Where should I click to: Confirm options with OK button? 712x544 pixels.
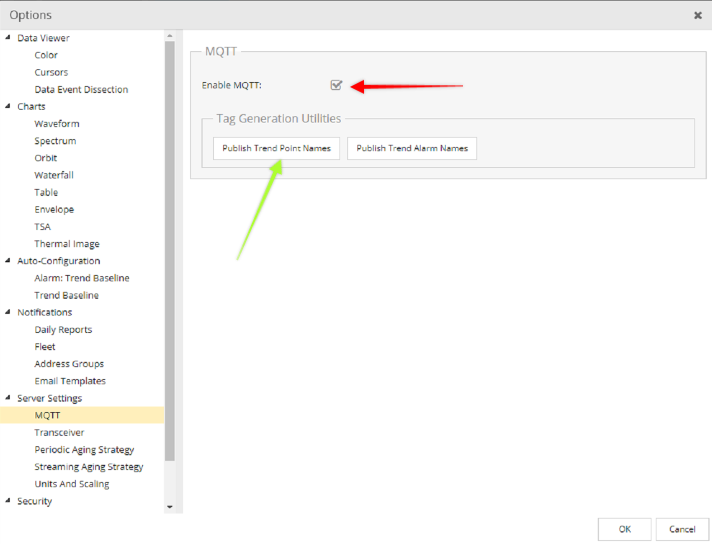(x=624, y=529)
